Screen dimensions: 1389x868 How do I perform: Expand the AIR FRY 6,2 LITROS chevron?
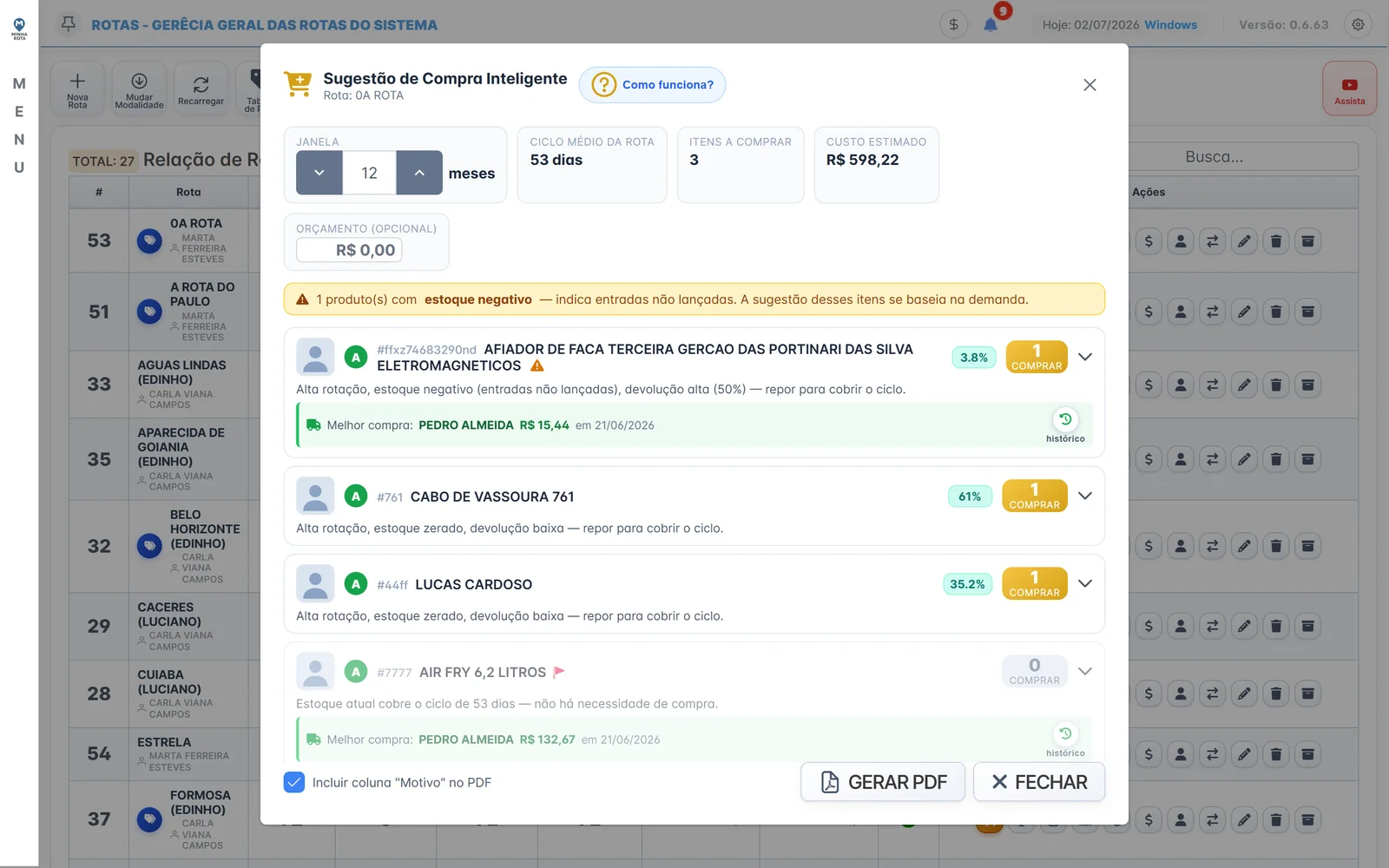[x=1085, y=671]
